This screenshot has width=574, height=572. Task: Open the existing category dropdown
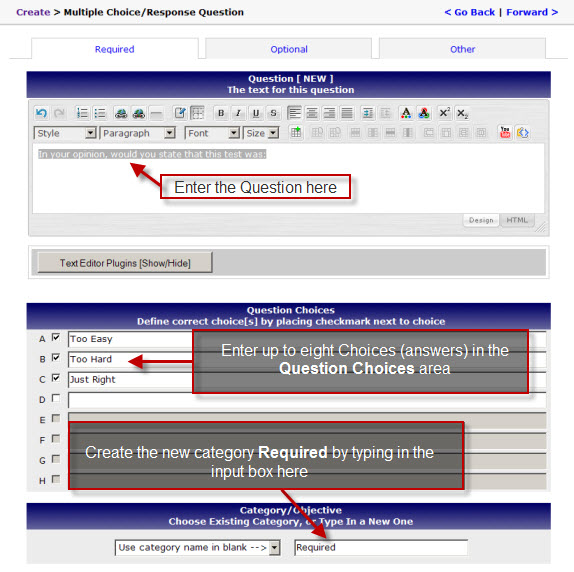[x=198, y=547]
